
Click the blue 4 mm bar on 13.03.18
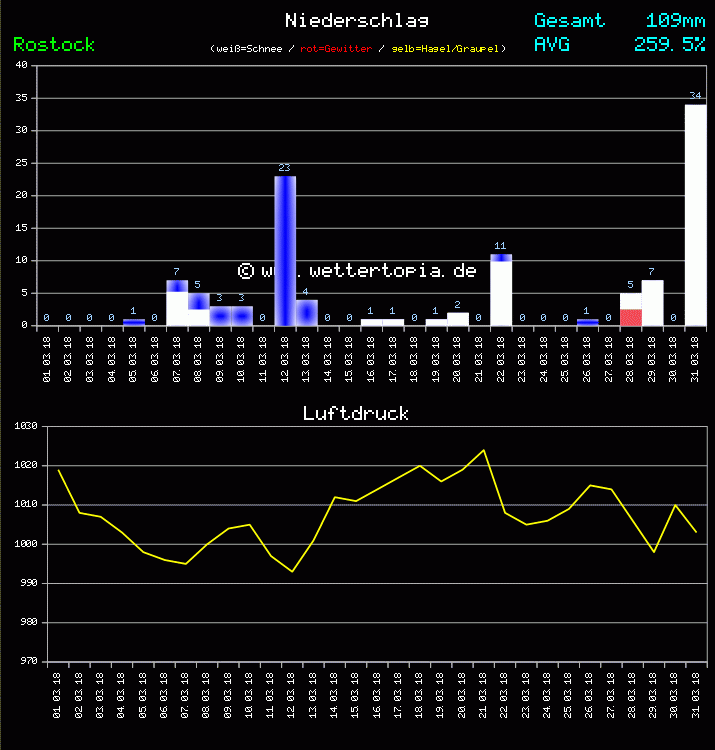307,313
